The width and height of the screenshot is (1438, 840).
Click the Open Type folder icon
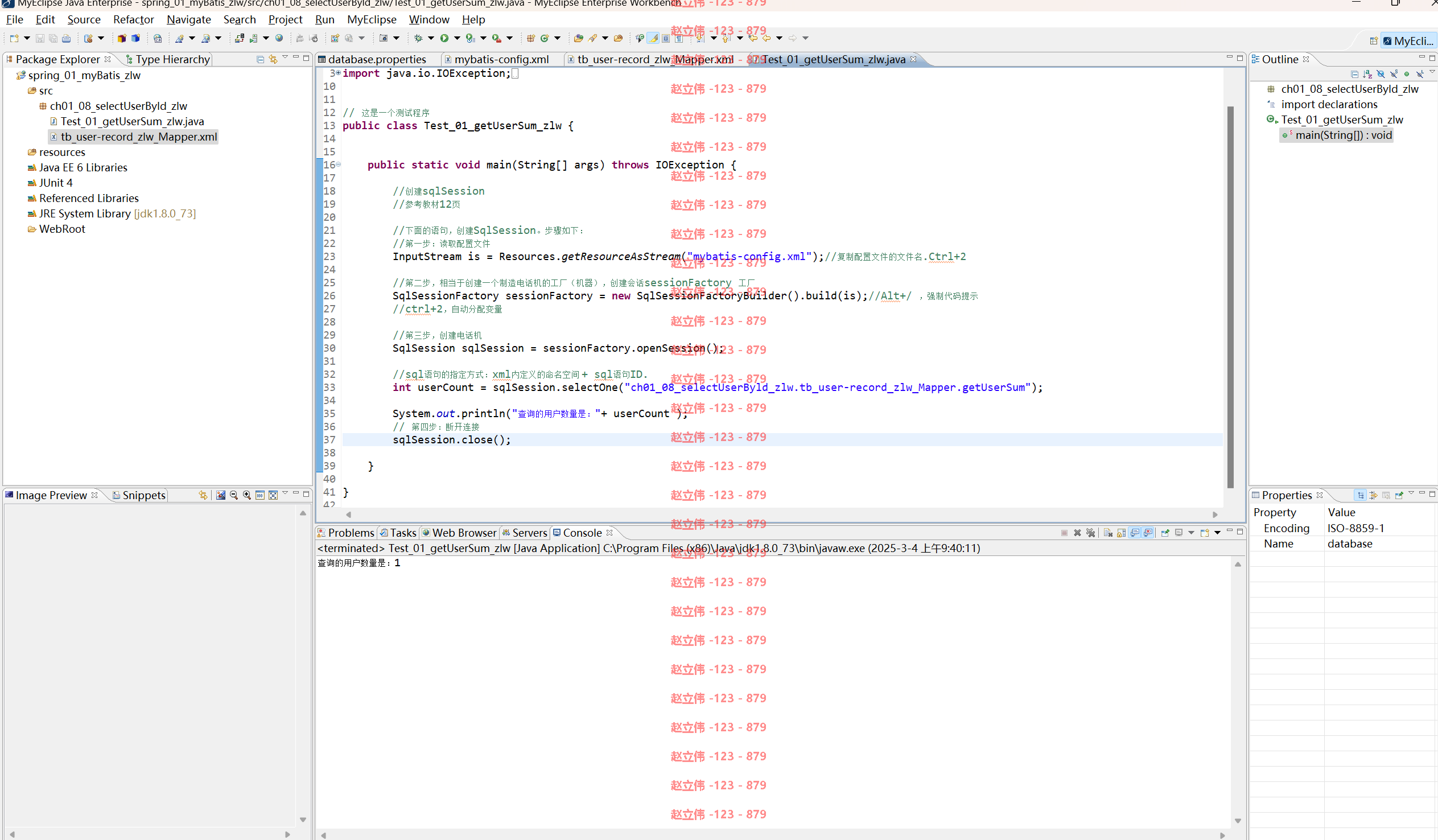(x=579, y=38)
